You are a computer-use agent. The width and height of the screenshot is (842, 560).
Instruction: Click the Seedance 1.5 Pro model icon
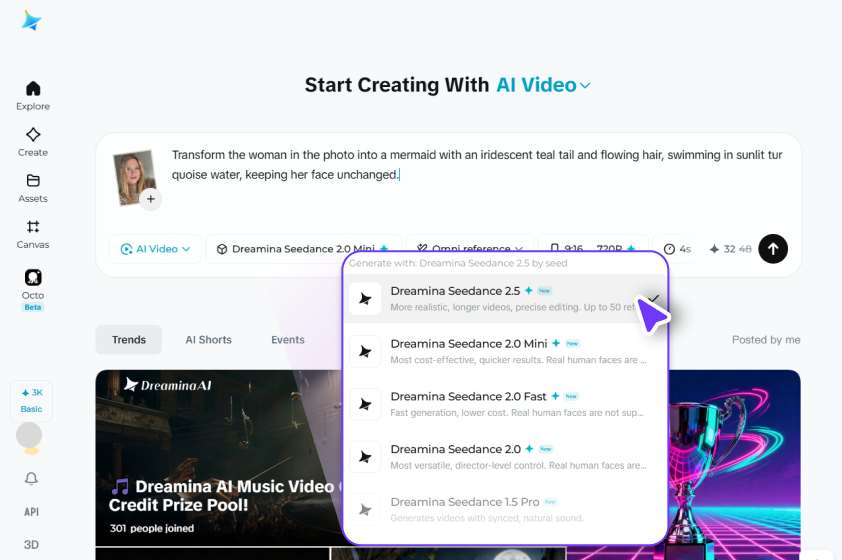365,510
